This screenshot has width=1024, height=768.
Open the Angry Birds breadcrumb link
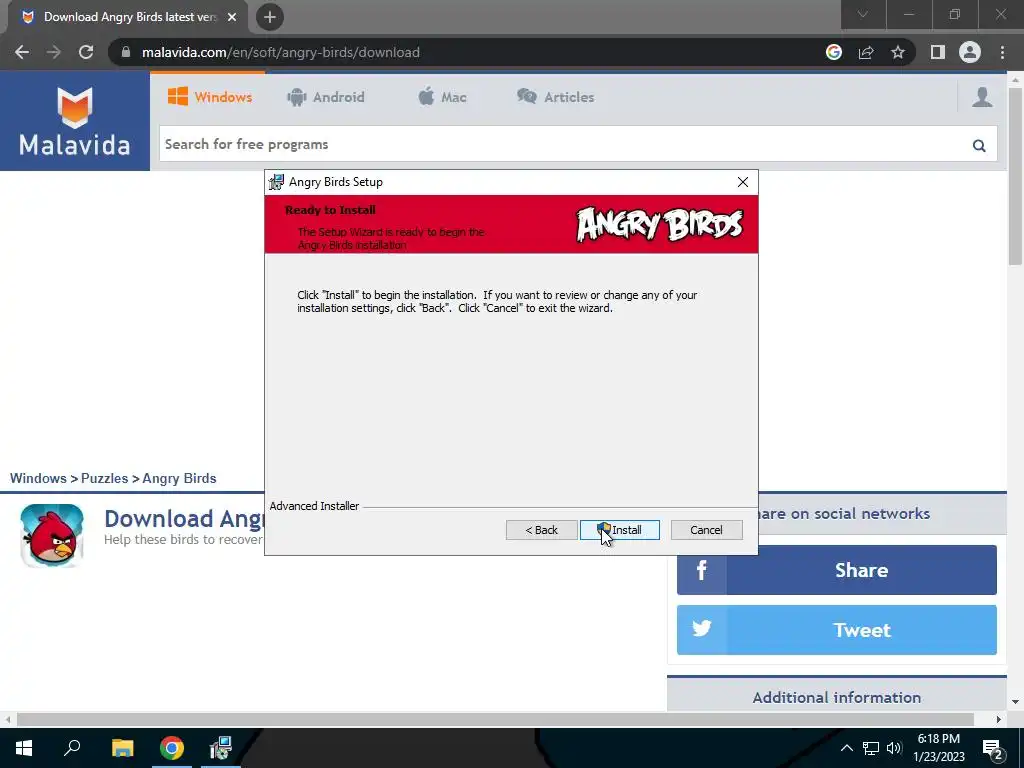pyautogui.click(x=179, y=478)
